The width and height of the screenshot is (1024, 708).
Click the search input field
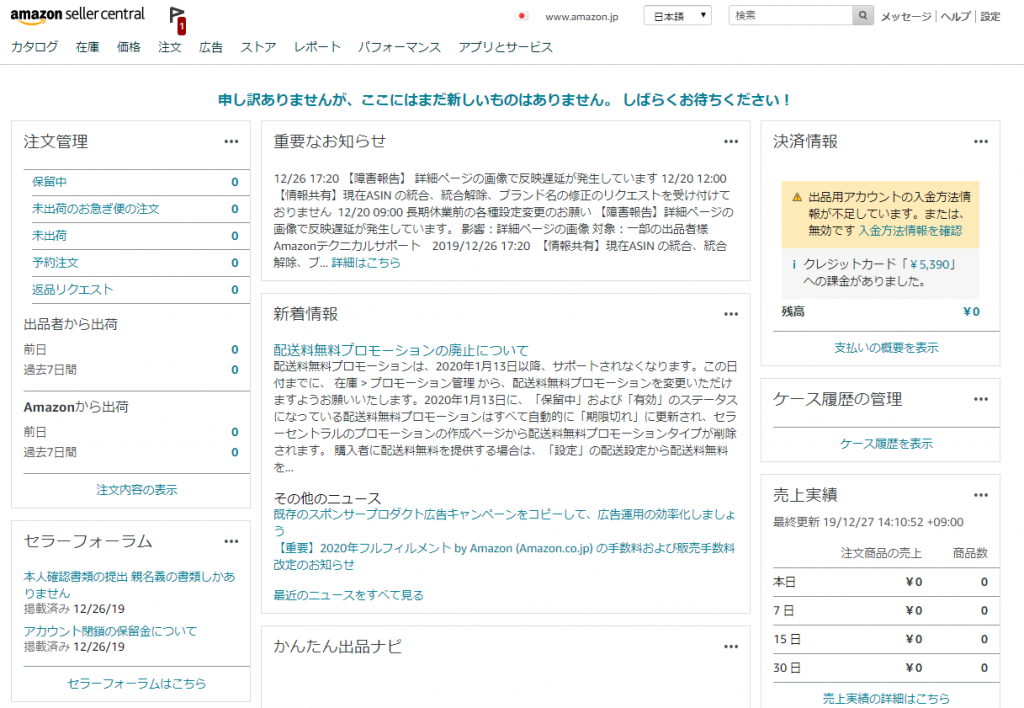click(791, 16)
